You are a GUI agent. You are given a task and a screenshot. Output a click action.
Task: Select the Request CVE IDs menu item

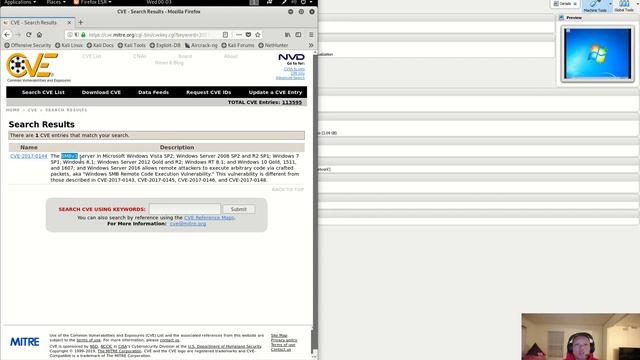209,92
